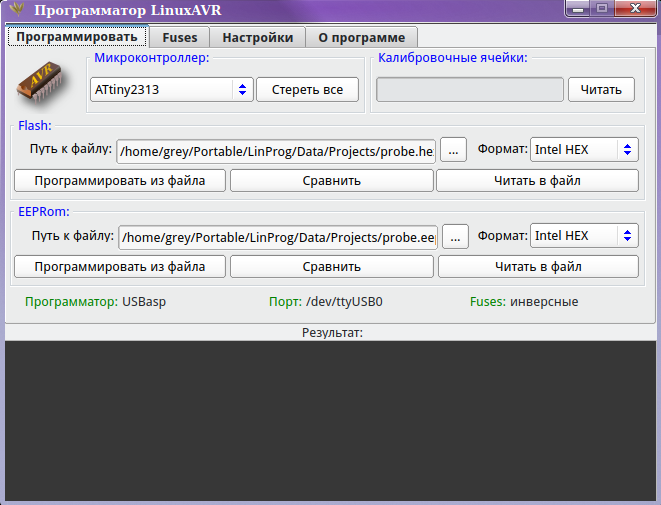The image size is (661, 505).
Task: Click the Flash file path field
Action: pyautogui.click(x=276, y=151)
